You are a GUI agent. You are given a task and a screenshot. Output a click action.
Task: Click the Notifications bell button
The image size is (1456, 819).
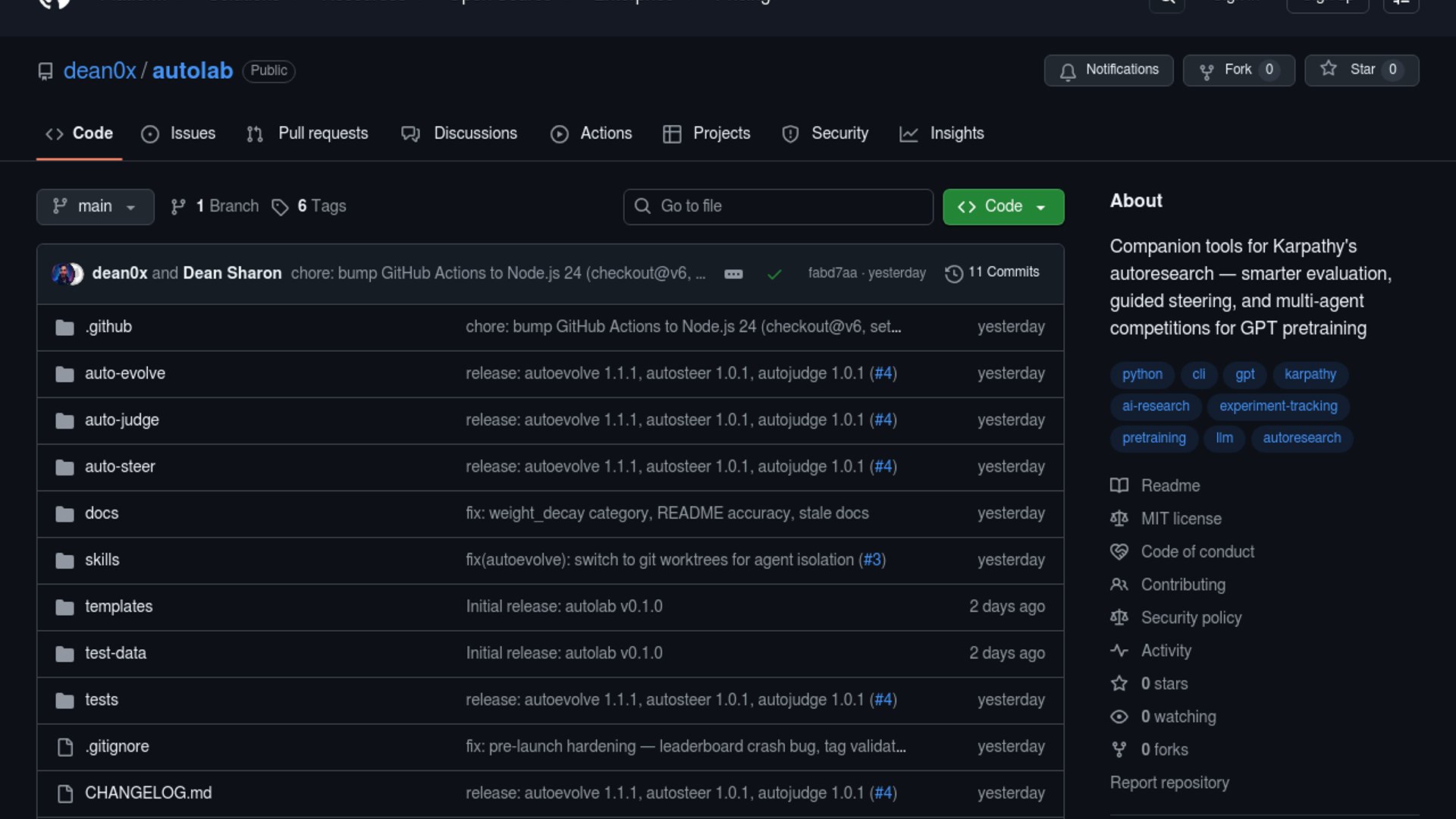point(1108,70)
